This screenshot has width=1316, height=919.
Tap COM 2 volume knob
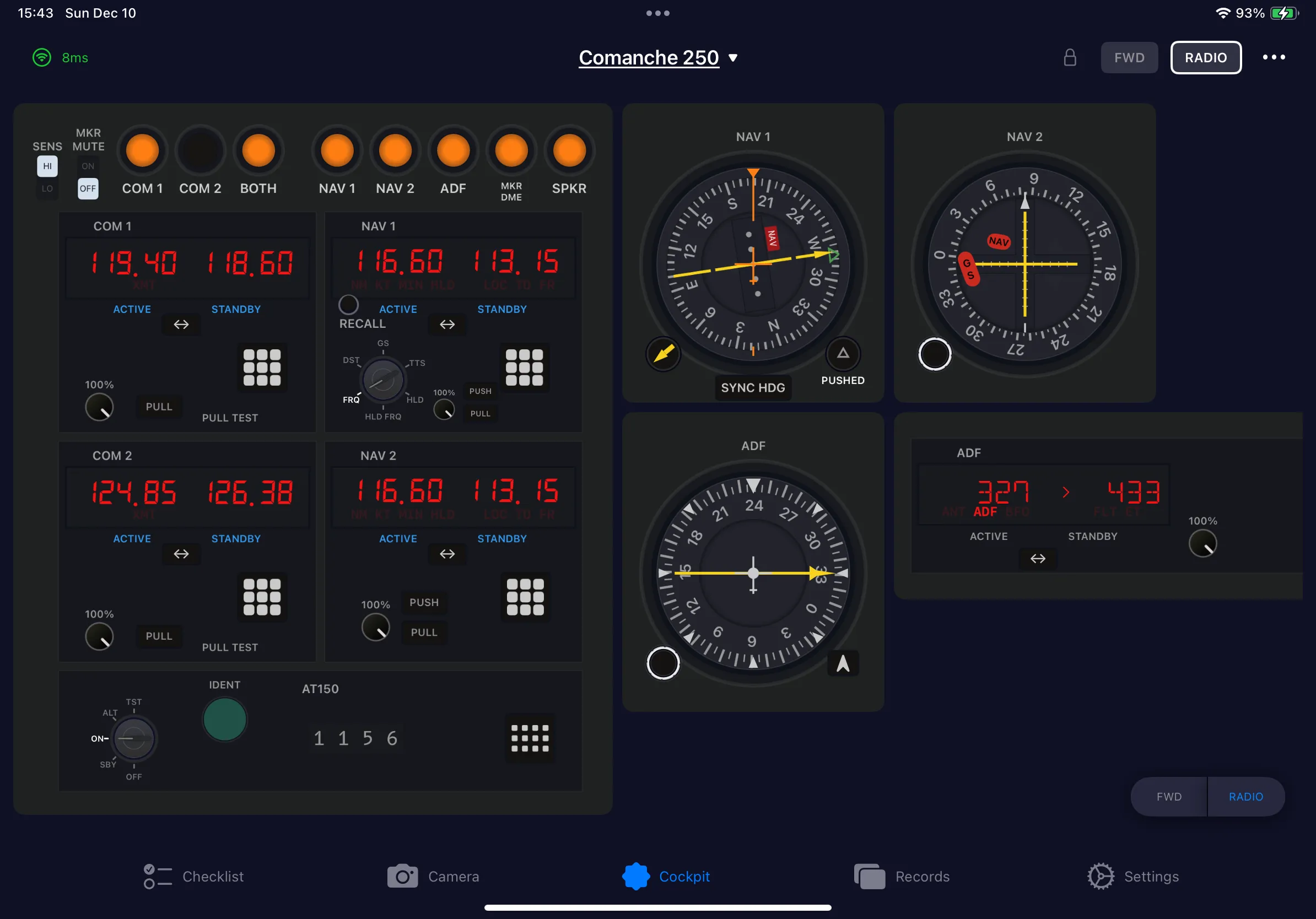[99, 636]
